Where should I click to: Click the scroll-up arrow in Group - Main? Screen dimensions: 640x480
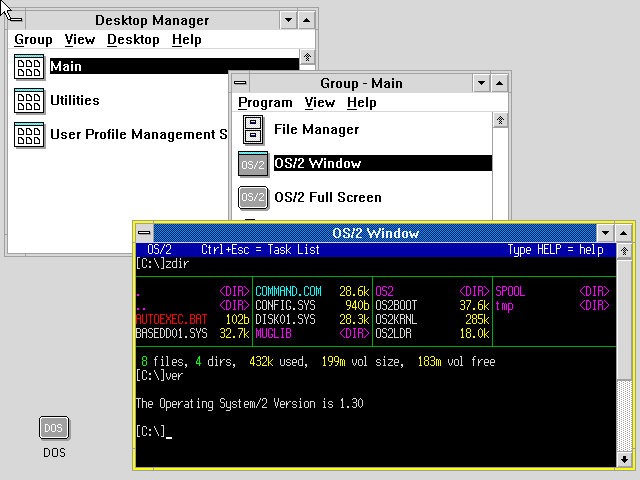500,120
